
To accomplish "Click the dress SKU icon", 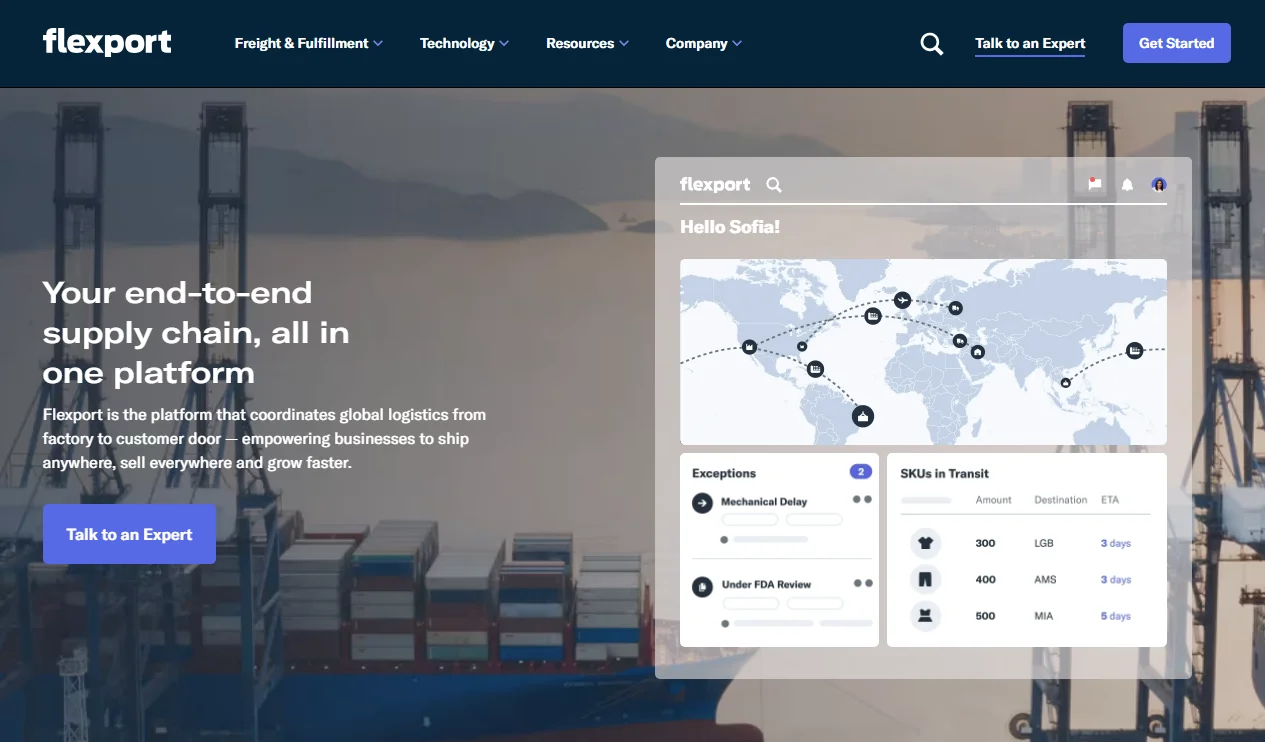I will (925, 616).
